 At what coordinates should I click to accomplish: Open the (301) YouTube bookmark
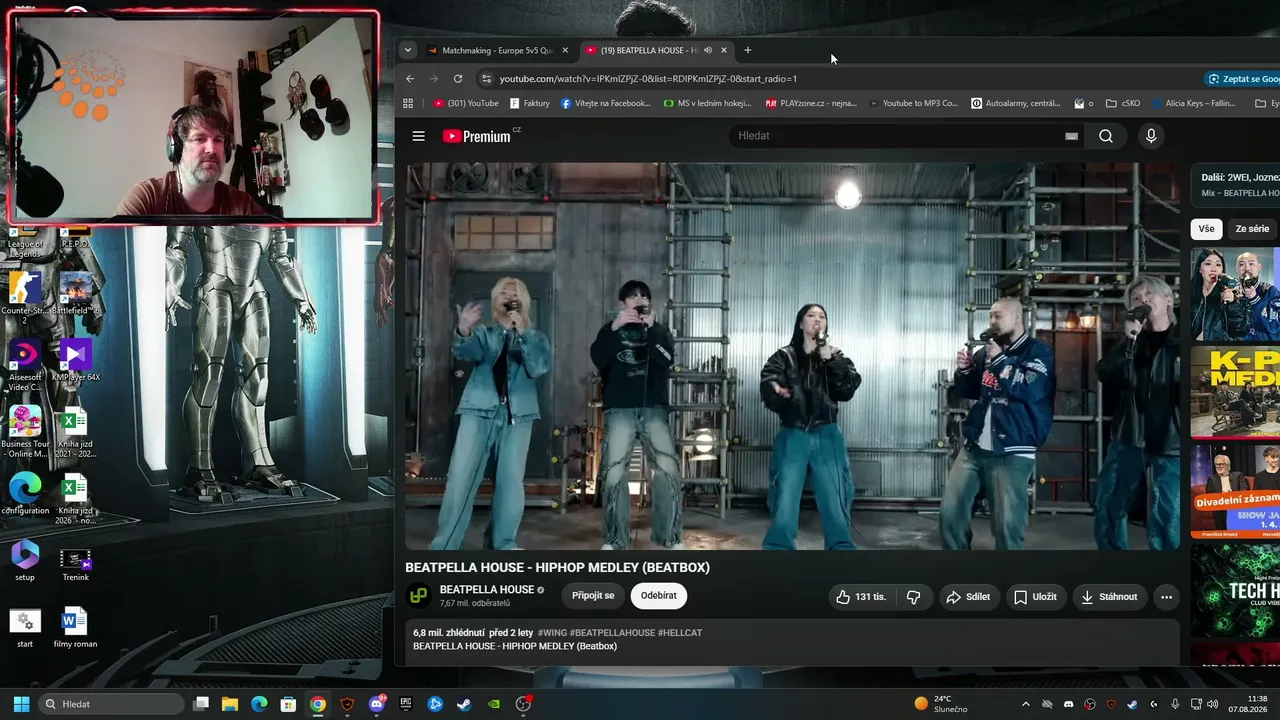(466, 103)
